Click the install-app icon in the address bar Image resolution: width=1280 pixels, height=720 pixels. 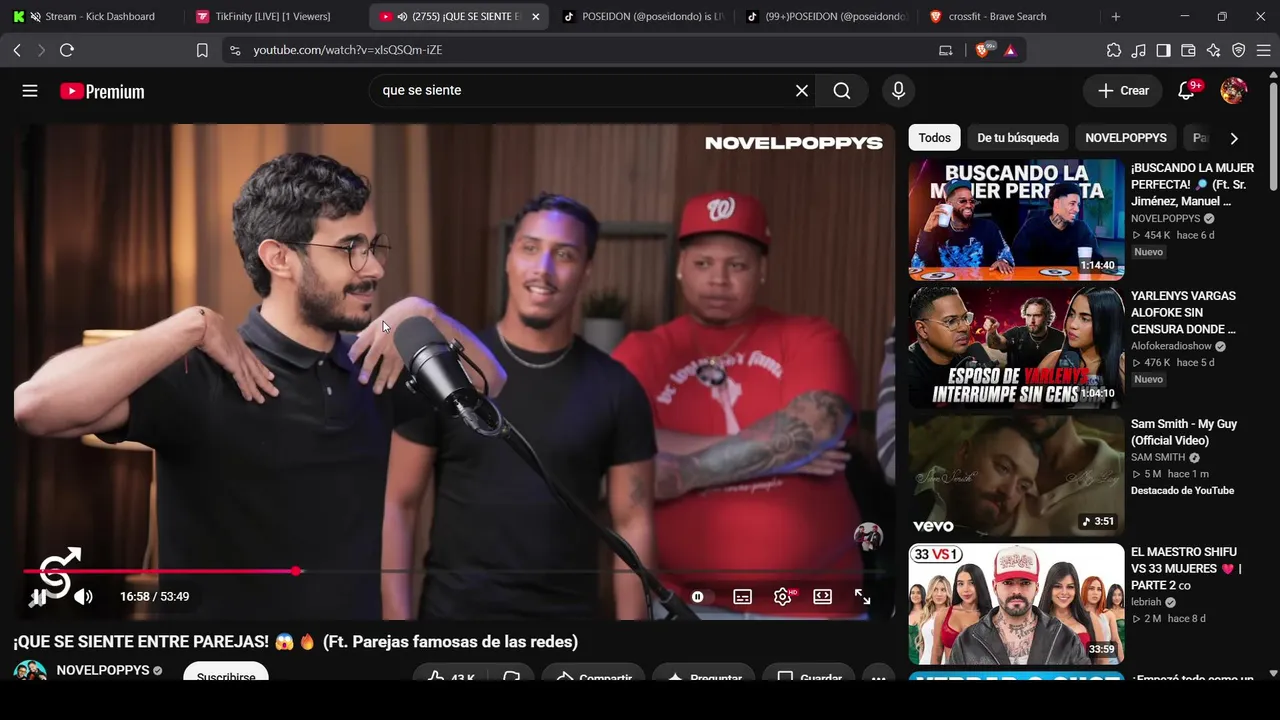946,50
